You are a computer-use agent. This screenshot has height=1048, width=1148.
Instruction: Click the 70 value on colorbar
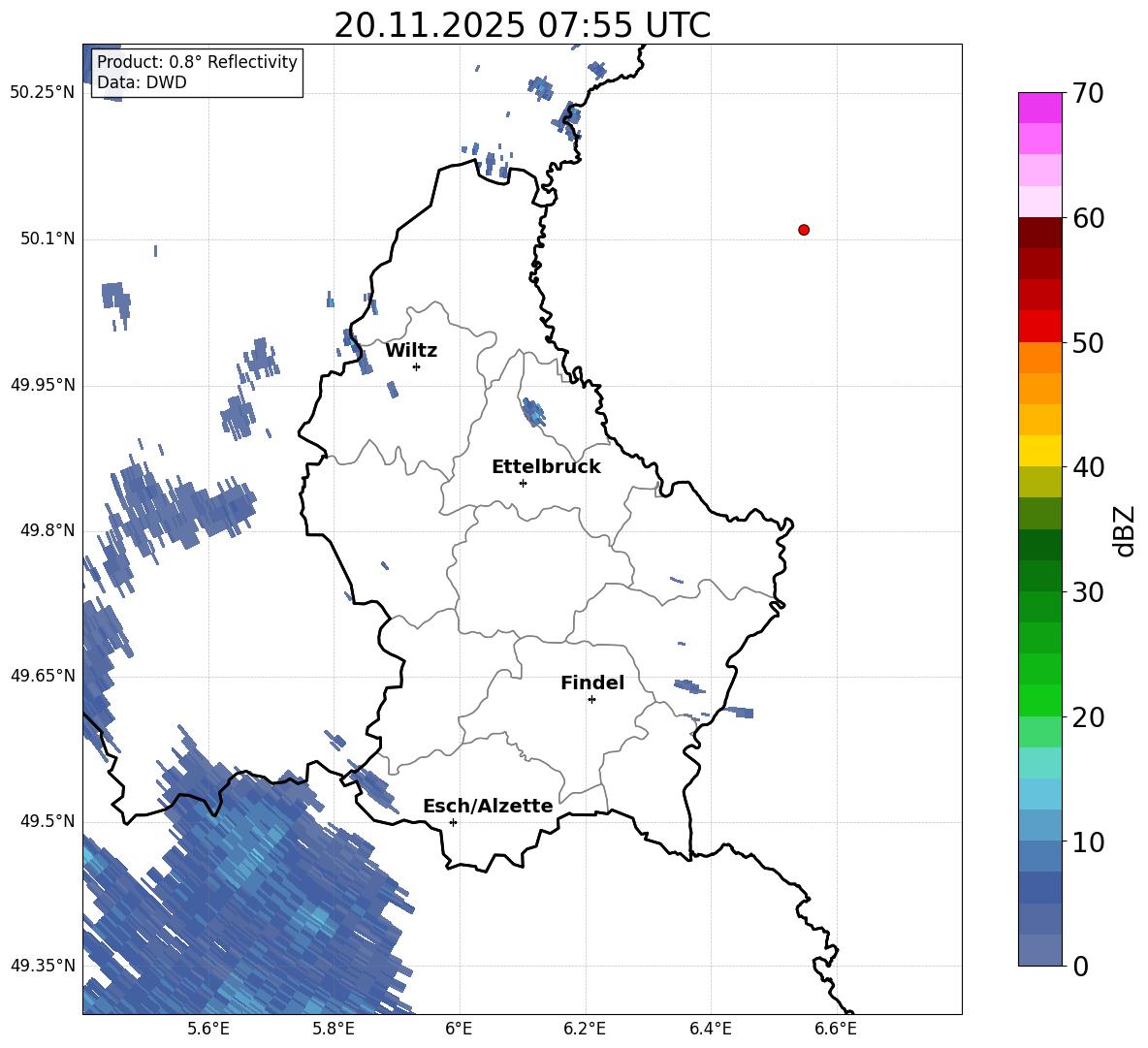tap(1087, 94)
